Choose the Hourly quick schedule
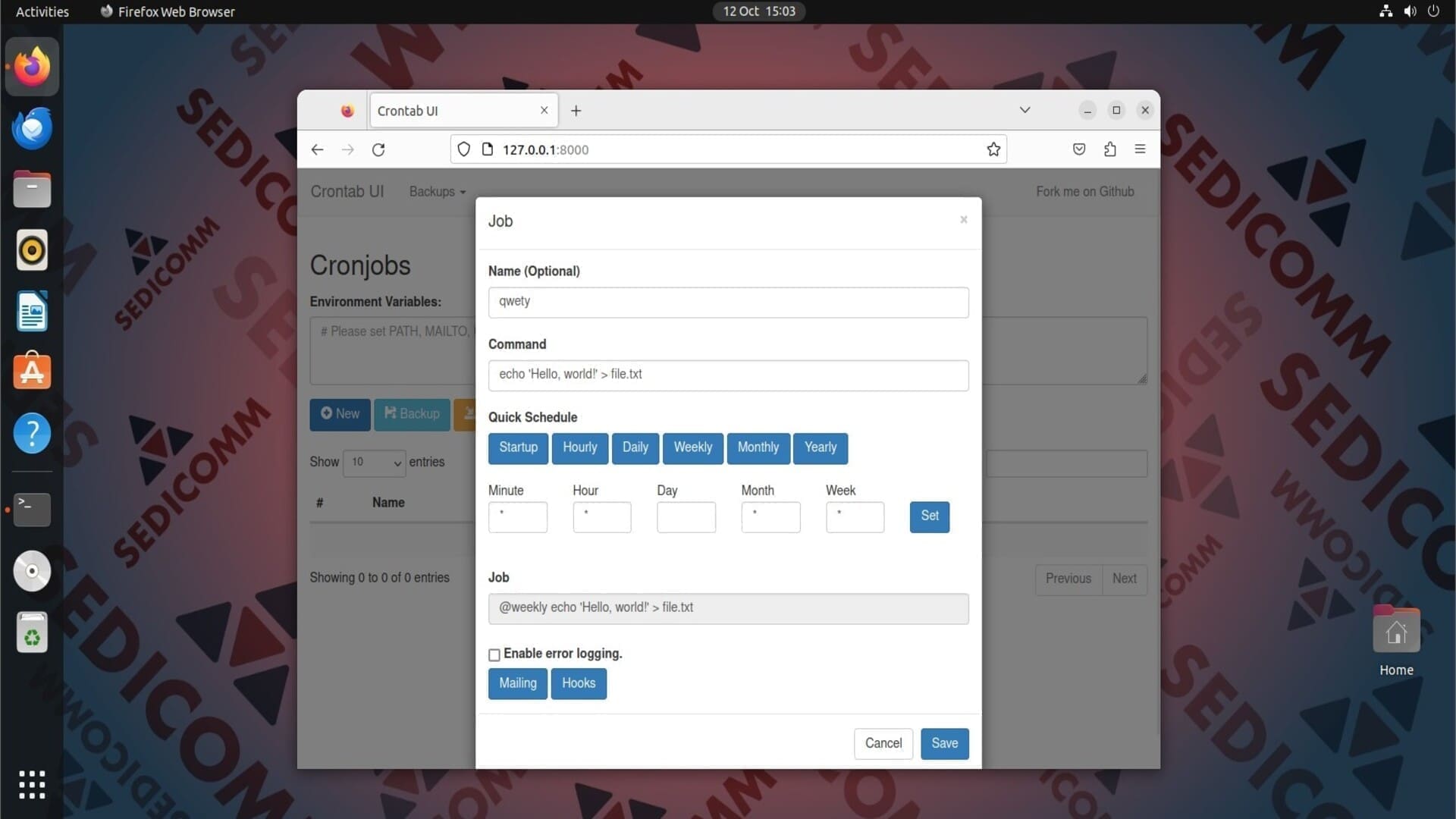Viewport: 1456px width, 819px height. point(580,447)
